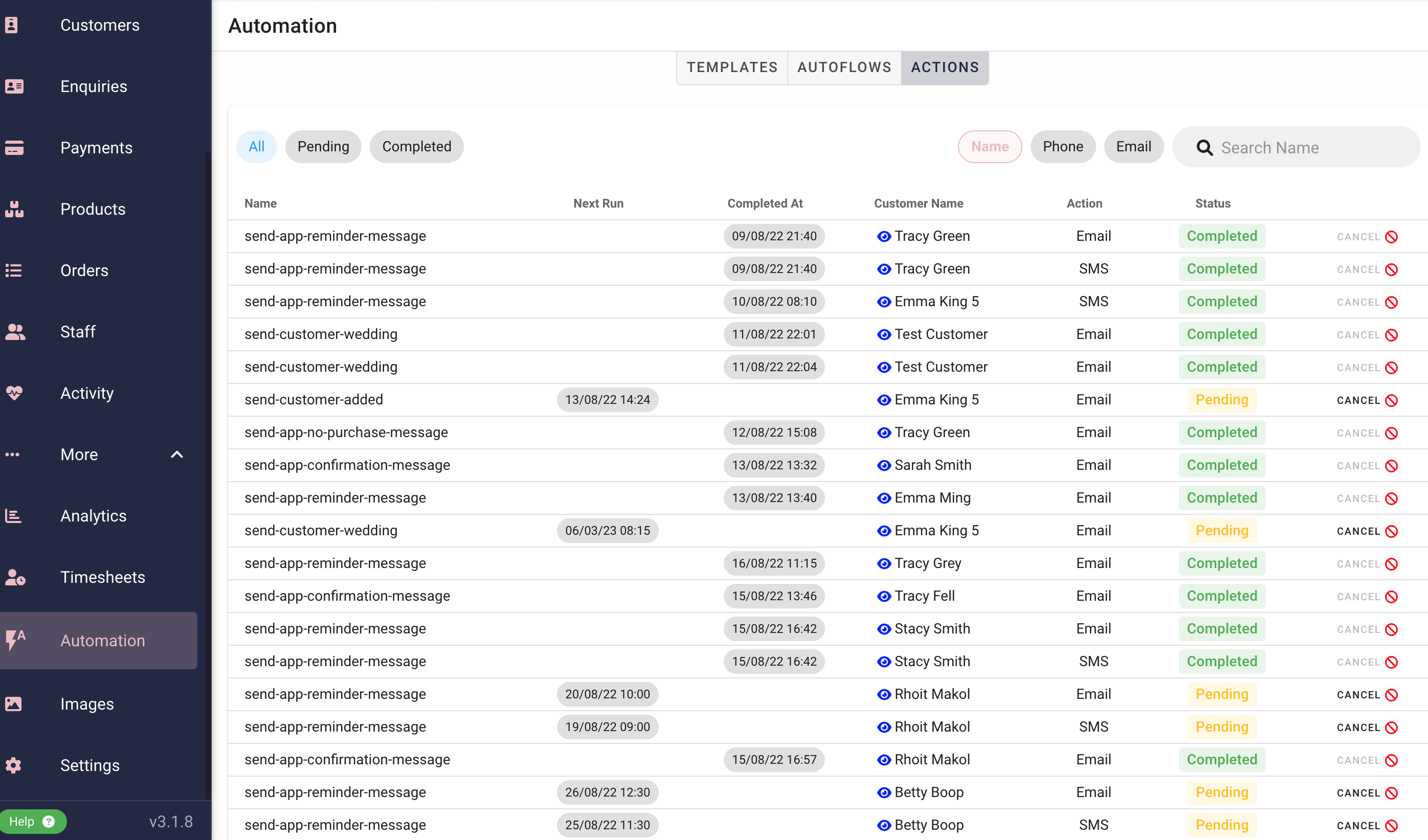
Task: Click the eye icon beside Emma Ming
Action: click(x=883, y=498)
